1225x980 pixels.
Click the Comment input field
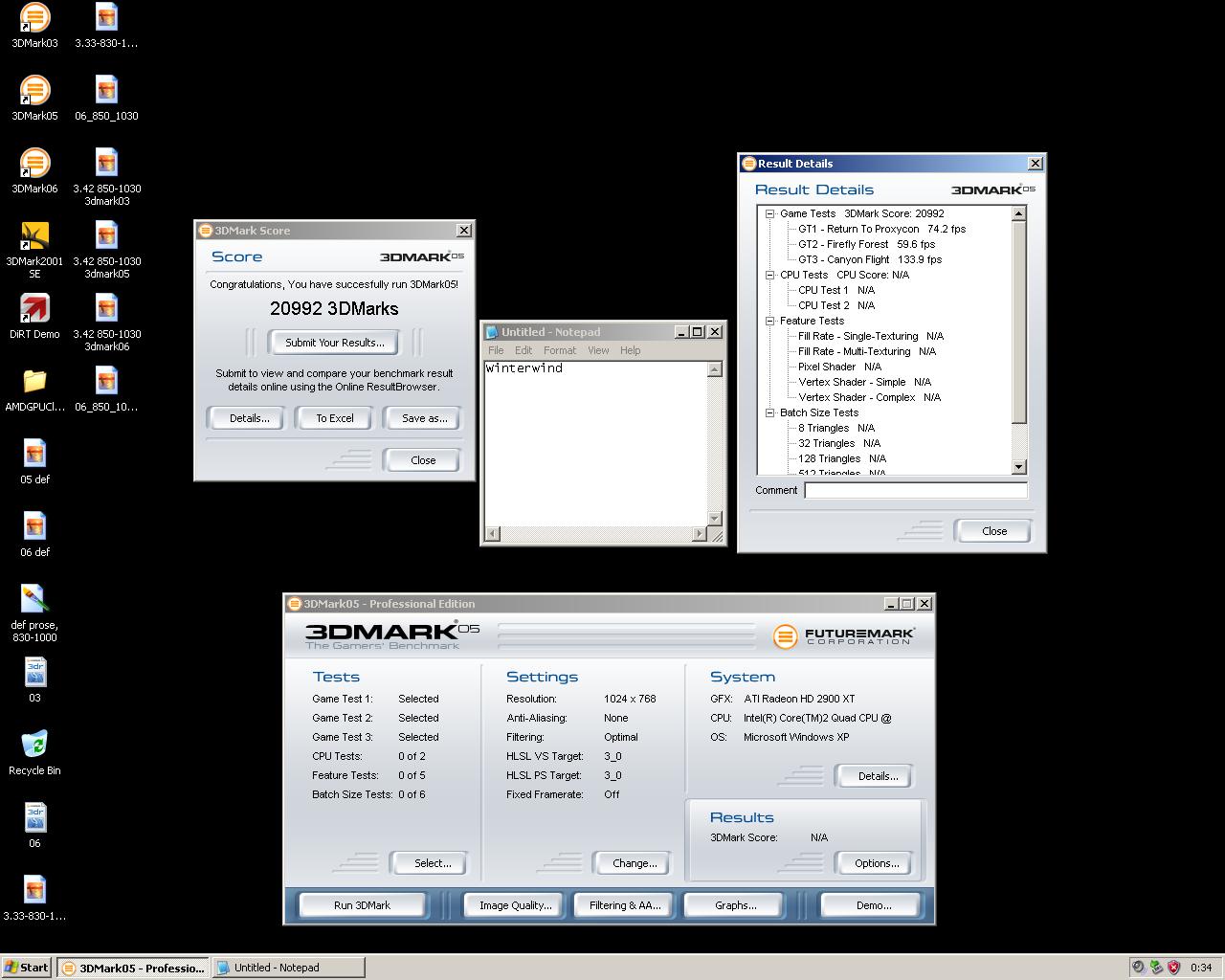coord(916,490)
